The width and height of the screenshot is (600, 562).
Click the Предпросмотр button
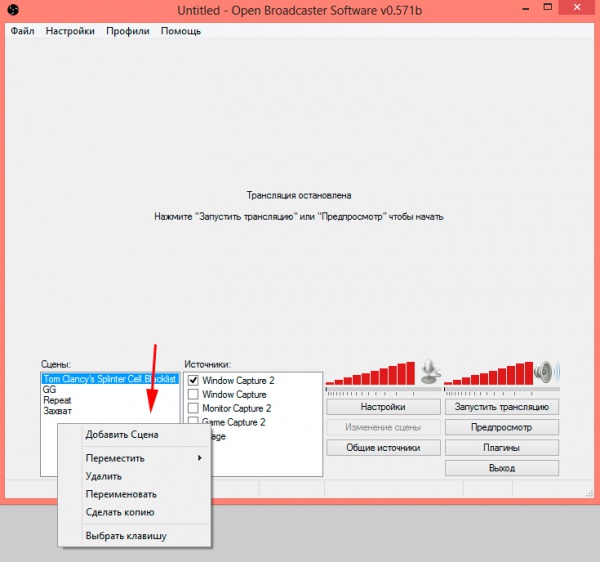pos(501,428)
